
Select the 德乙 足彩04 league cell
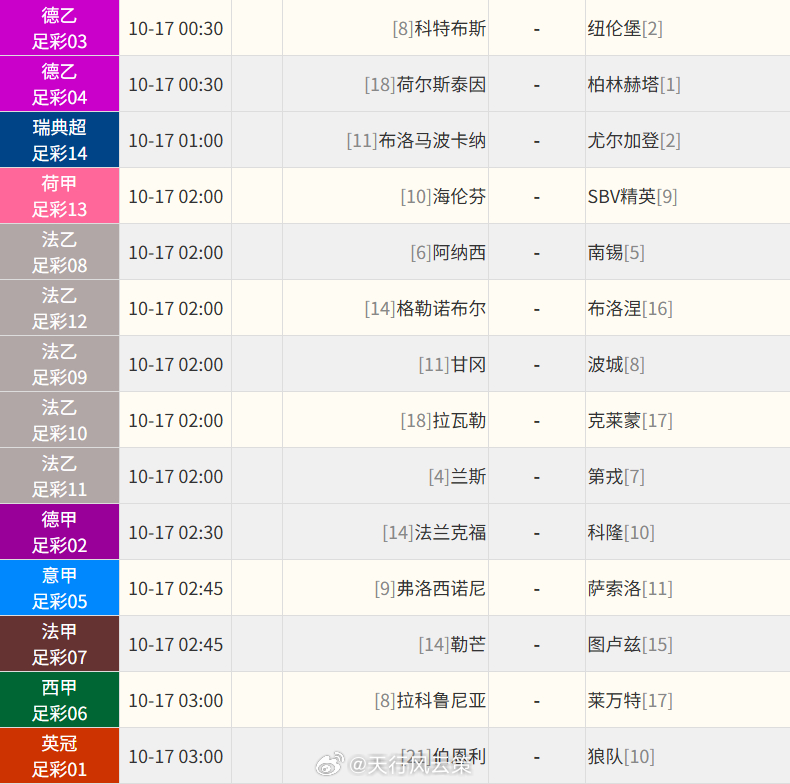pos(59,84)
